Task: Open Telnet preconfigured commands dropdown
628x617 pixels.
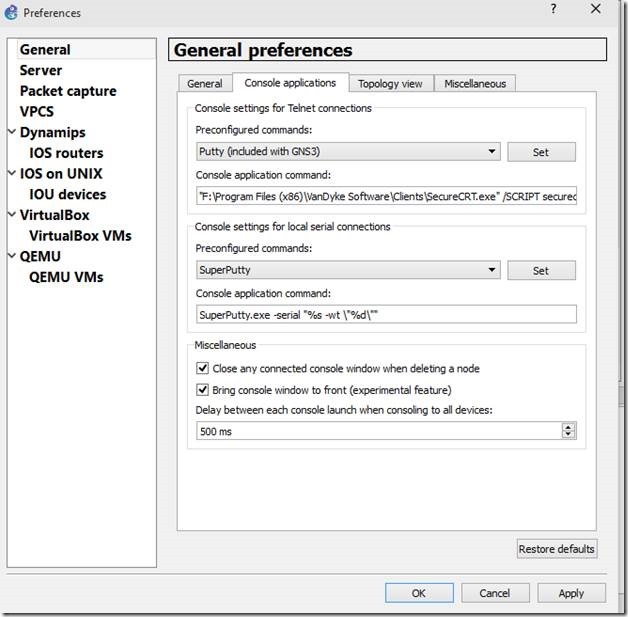Action: point(348,152)
